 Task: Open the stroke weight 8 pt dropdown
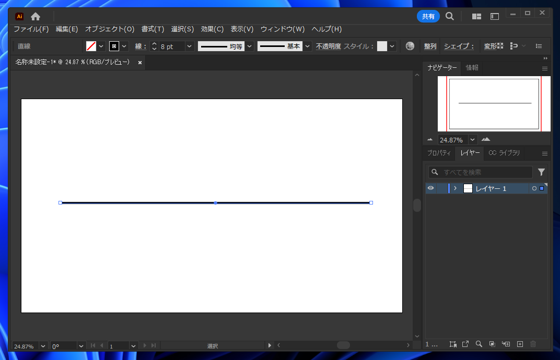(190, 46)
